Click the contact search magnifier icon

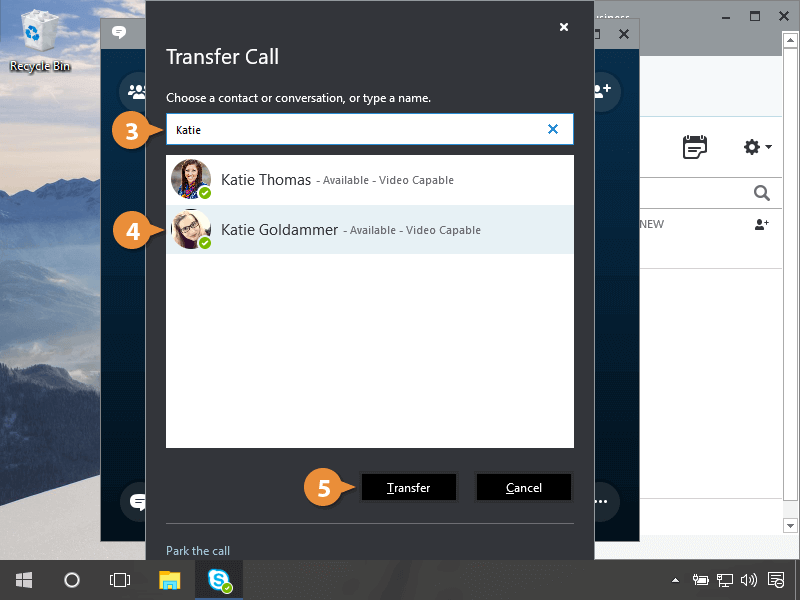(762, 193)
